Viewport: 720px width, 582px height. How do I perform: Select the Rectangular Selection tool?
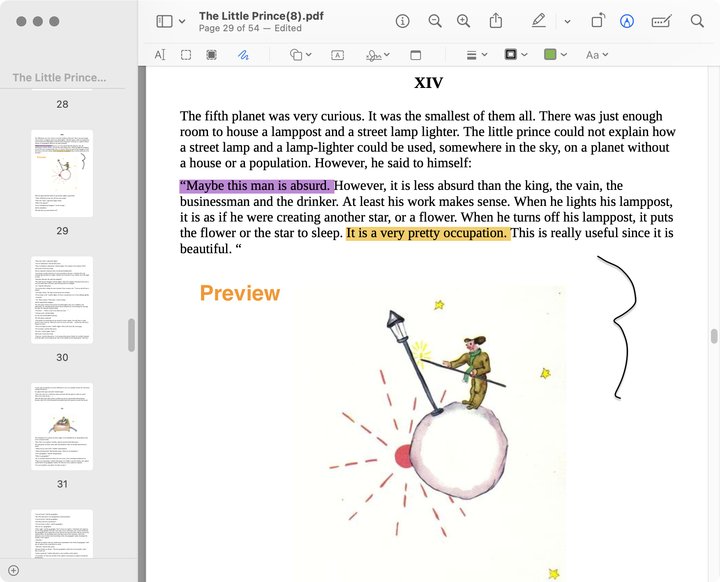[x=186, y=55]
